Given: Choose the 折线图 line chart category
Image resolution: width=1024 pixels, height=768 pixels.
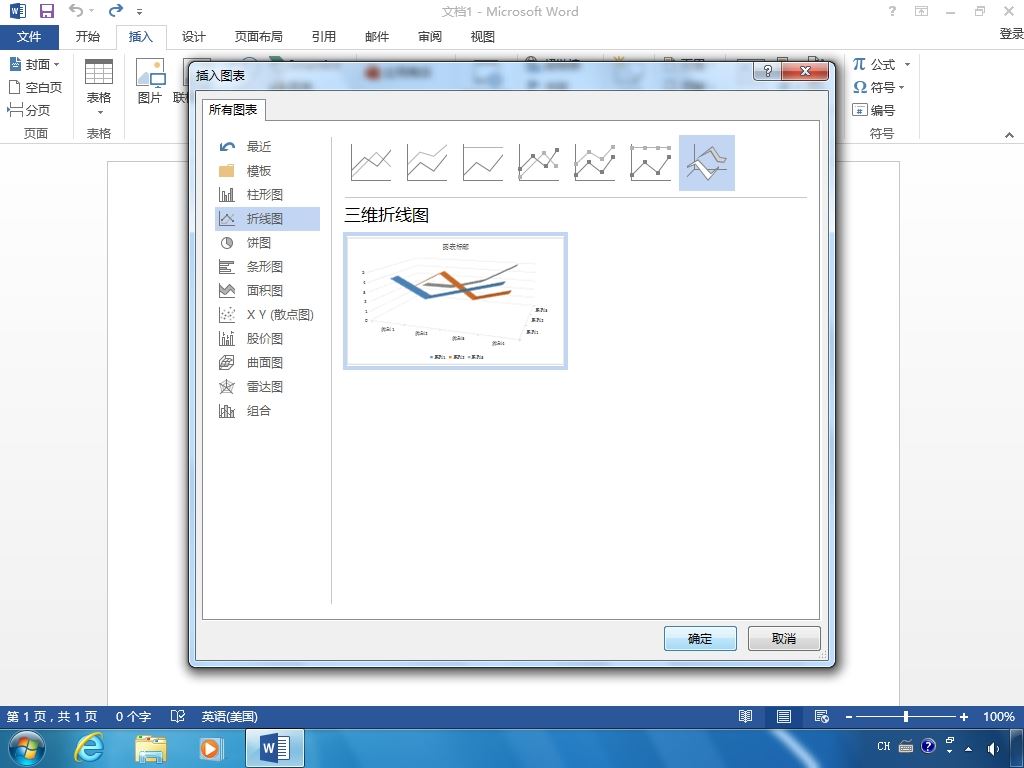Looking at the screenshot, I should pos(267,219).
